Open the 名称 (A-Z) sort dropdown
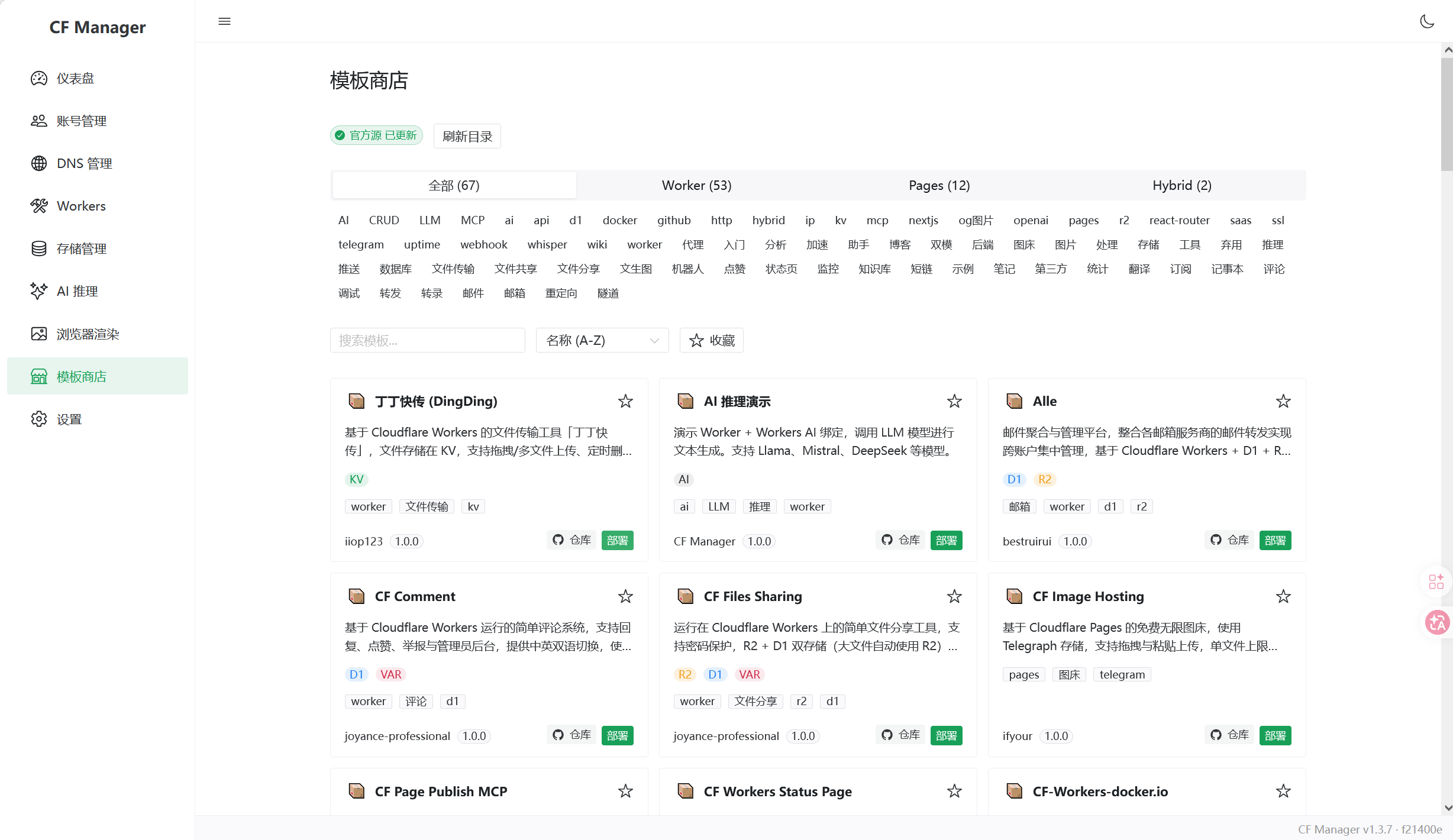The height and width of the screenshot is (840, 1453). coord(602,340)
